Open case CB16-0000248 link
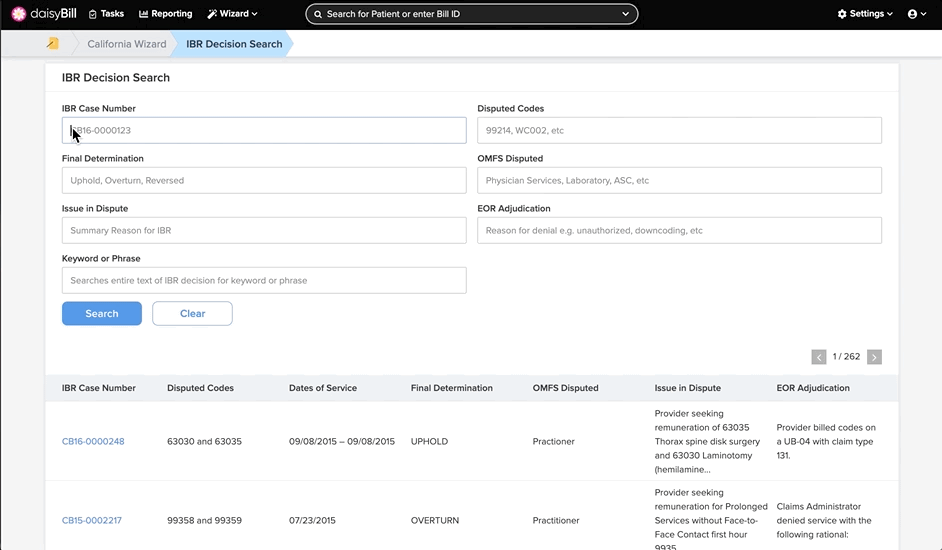 coord(93,441)
